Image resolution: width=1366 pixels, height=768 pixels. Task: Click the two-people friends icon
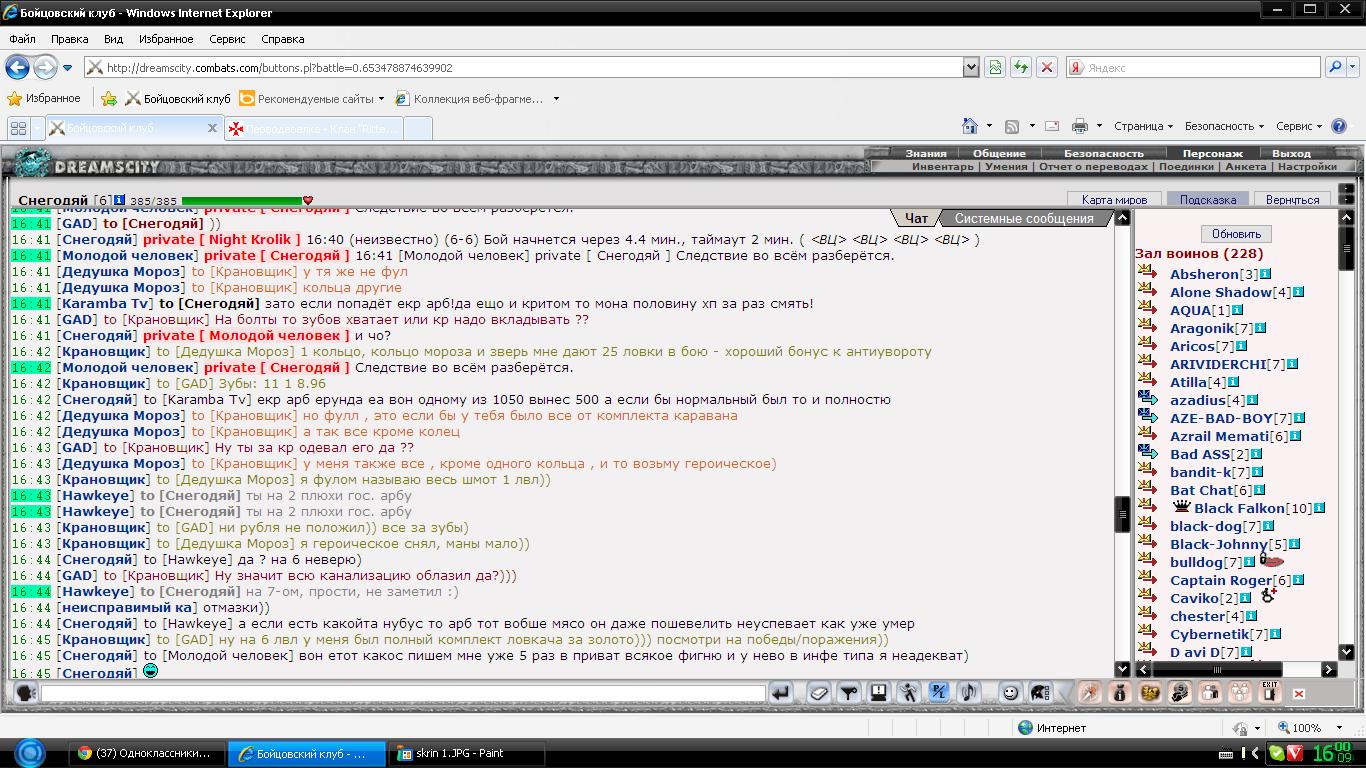pyautogui.click(x=1210, y=692)
